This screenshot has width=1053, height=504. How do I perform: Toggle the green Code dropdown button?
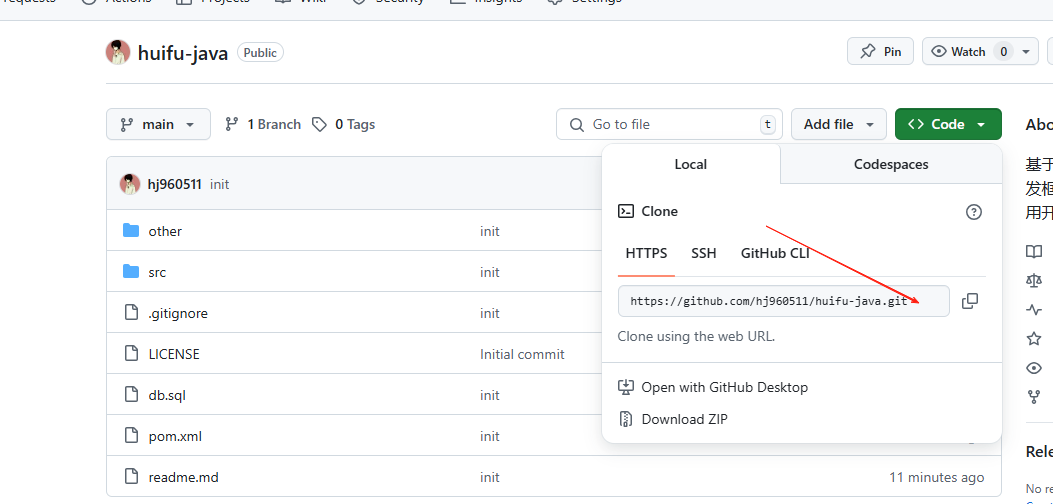pyautogui.click(x=948, y=124)
